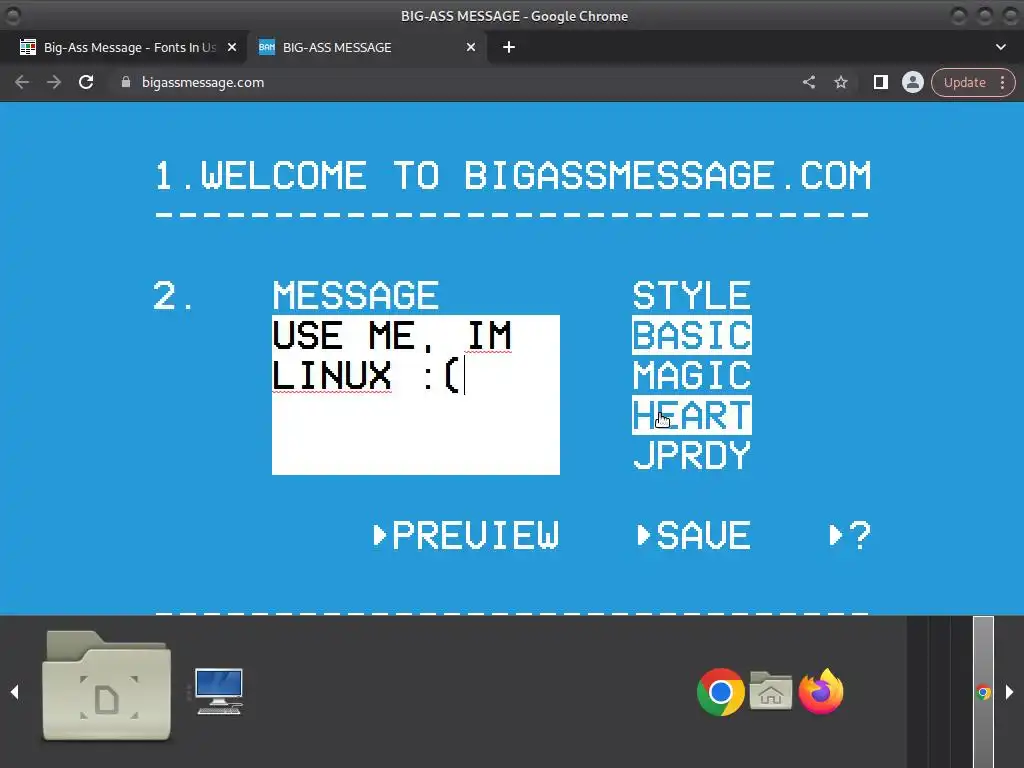Click the dock right scroll arrow
This screenshot has width=1024, height=768.
[1009, 692]
